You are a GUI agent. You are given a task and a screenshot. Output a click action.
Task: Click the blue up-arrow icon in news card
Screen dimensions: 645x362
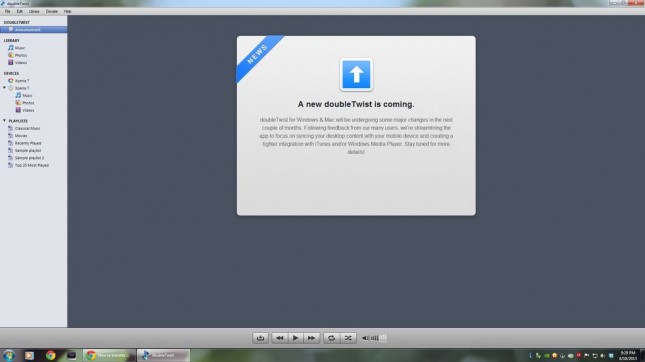point(356,74)
